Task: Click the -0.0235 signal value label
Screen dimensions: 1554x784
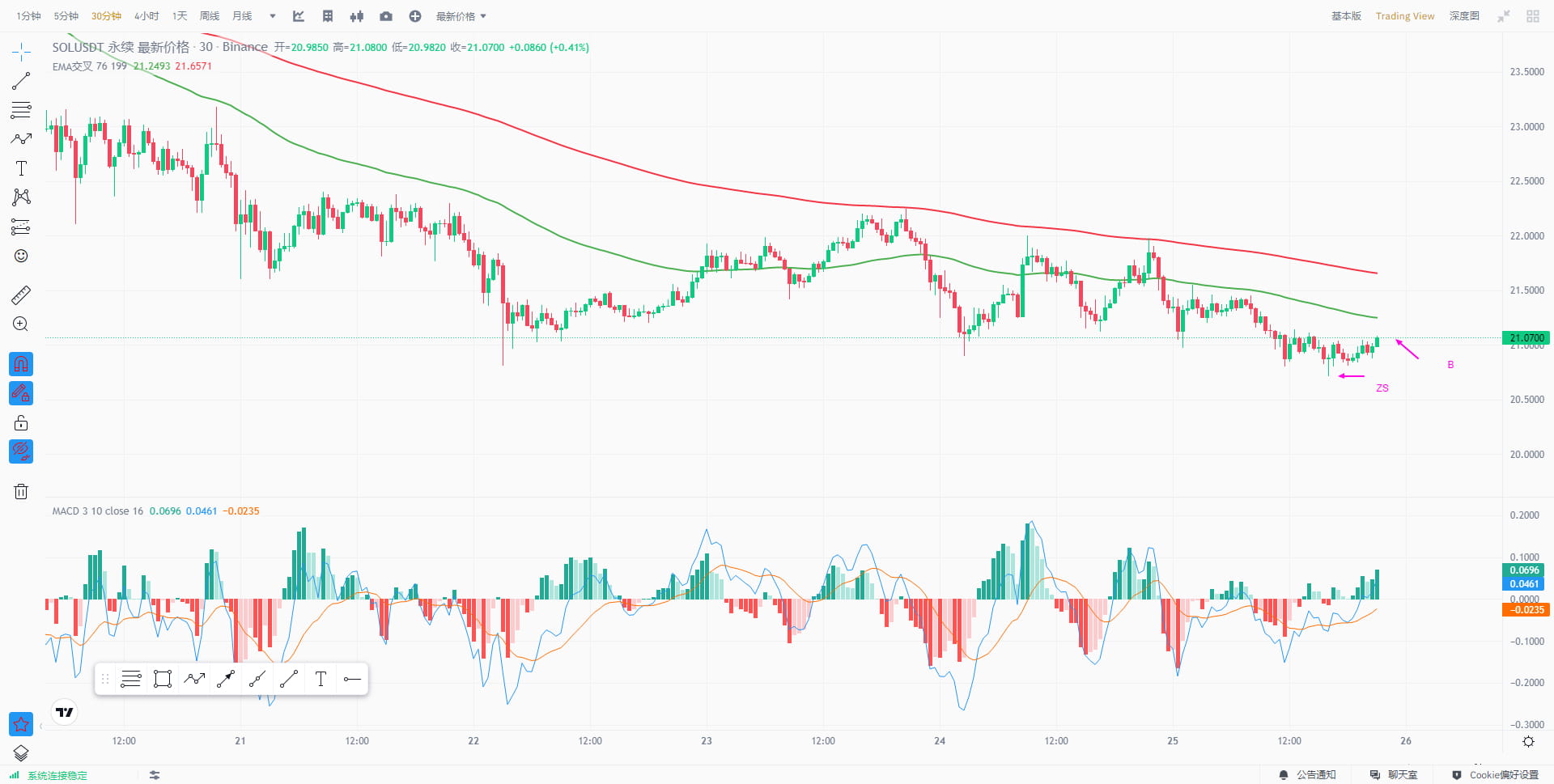Action: click(x=1526, y=610)
